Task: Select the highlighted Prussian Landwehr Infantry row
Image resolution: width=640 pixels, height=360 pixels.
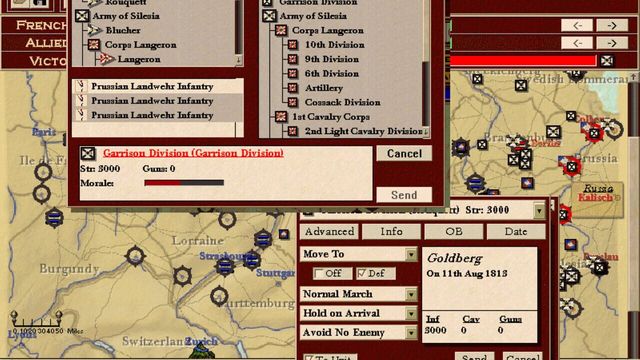Action: [x=158, y=86]
